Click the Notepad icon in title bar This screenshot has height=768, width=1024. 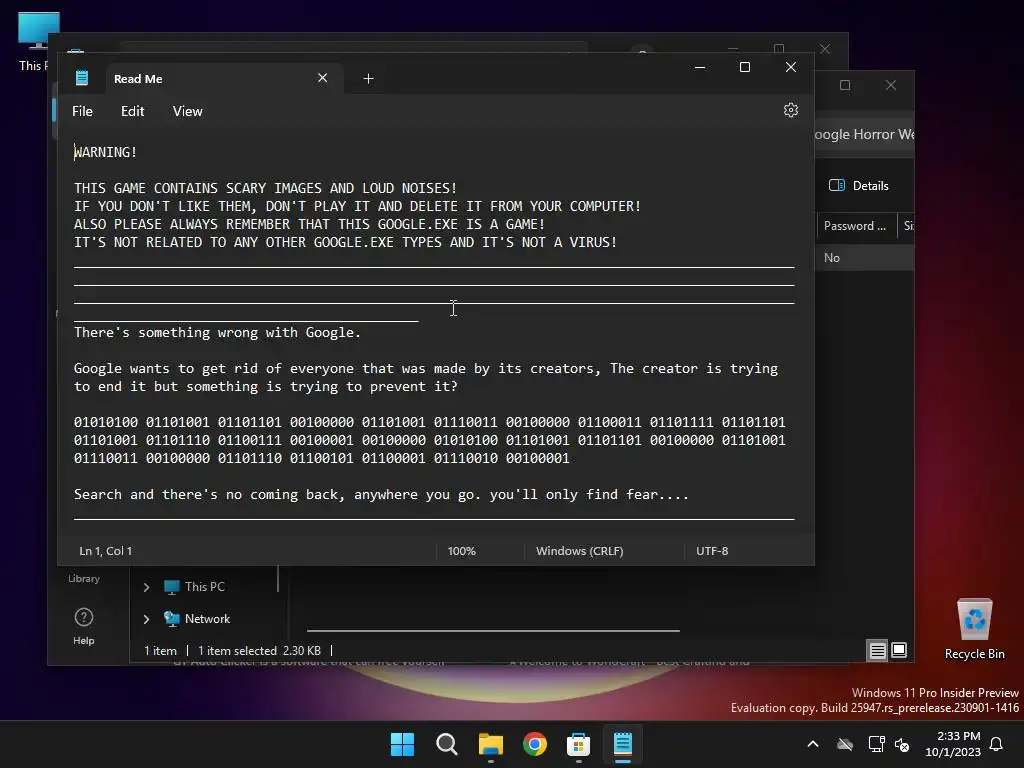(x=82, y=78)
